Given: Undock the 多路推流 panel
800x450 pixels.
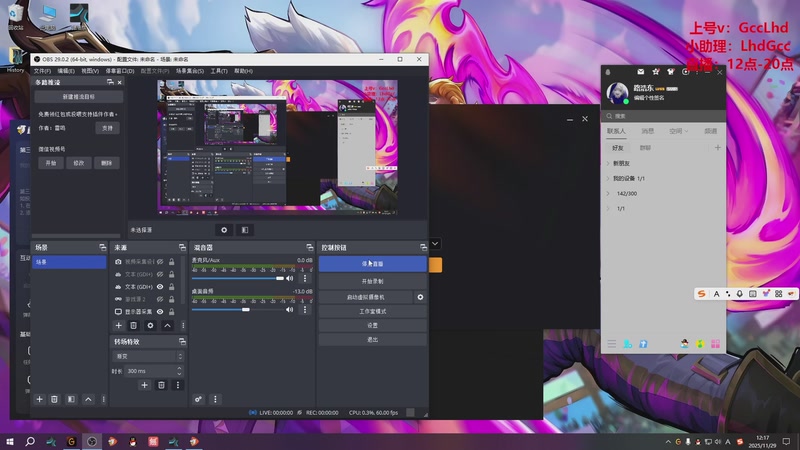Looking at the screenshot, I should coord(110,82).
